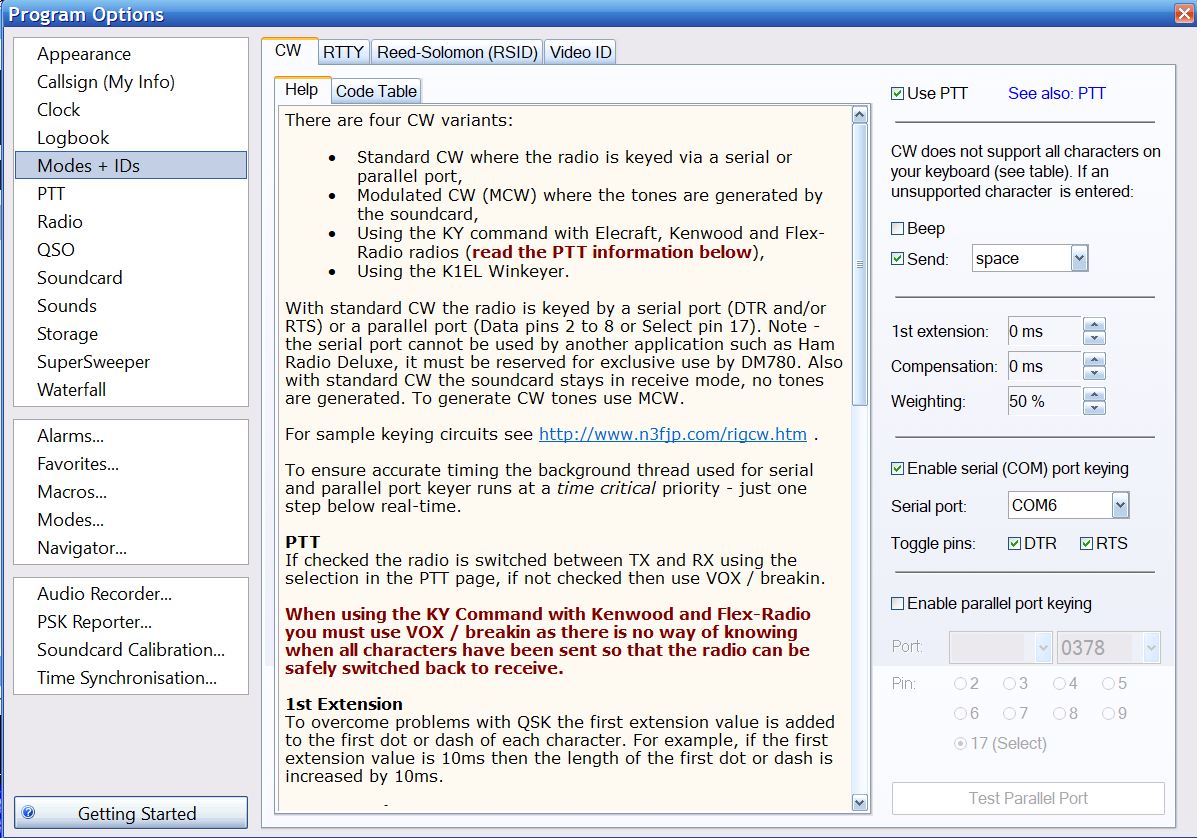
Task: Click the 1st extension value field
Action: (x=1044, y=331)
